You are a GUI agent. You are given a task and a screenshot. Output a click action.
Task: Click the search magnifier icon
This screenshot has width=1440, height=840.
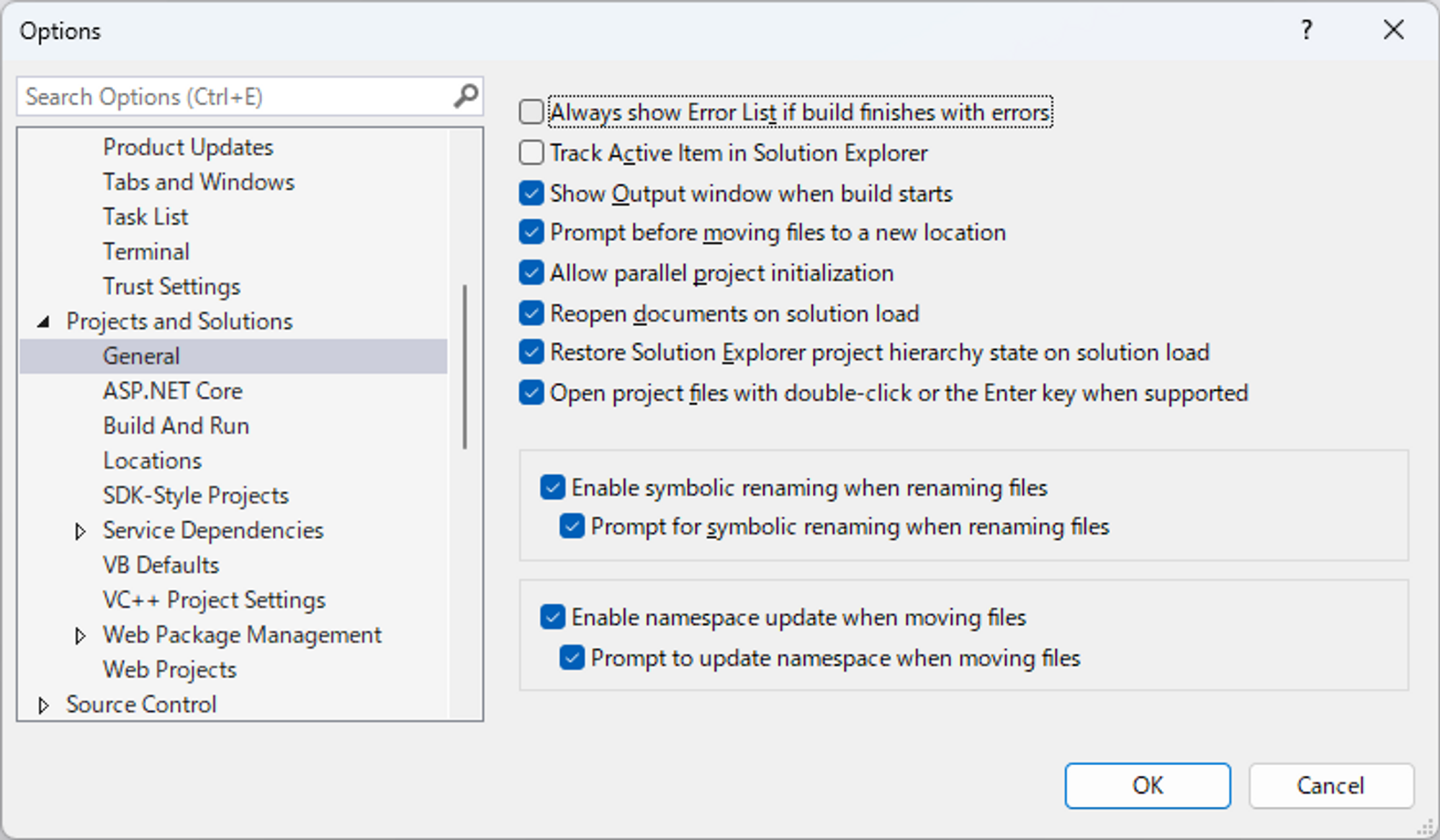point(466,96)
